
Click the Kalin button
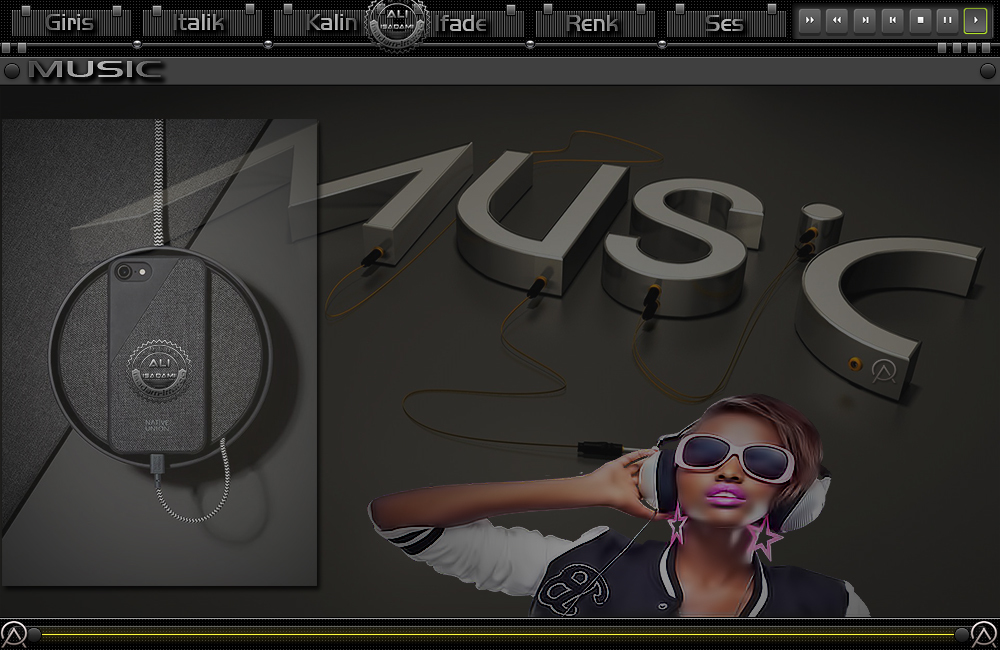point(330,23)
